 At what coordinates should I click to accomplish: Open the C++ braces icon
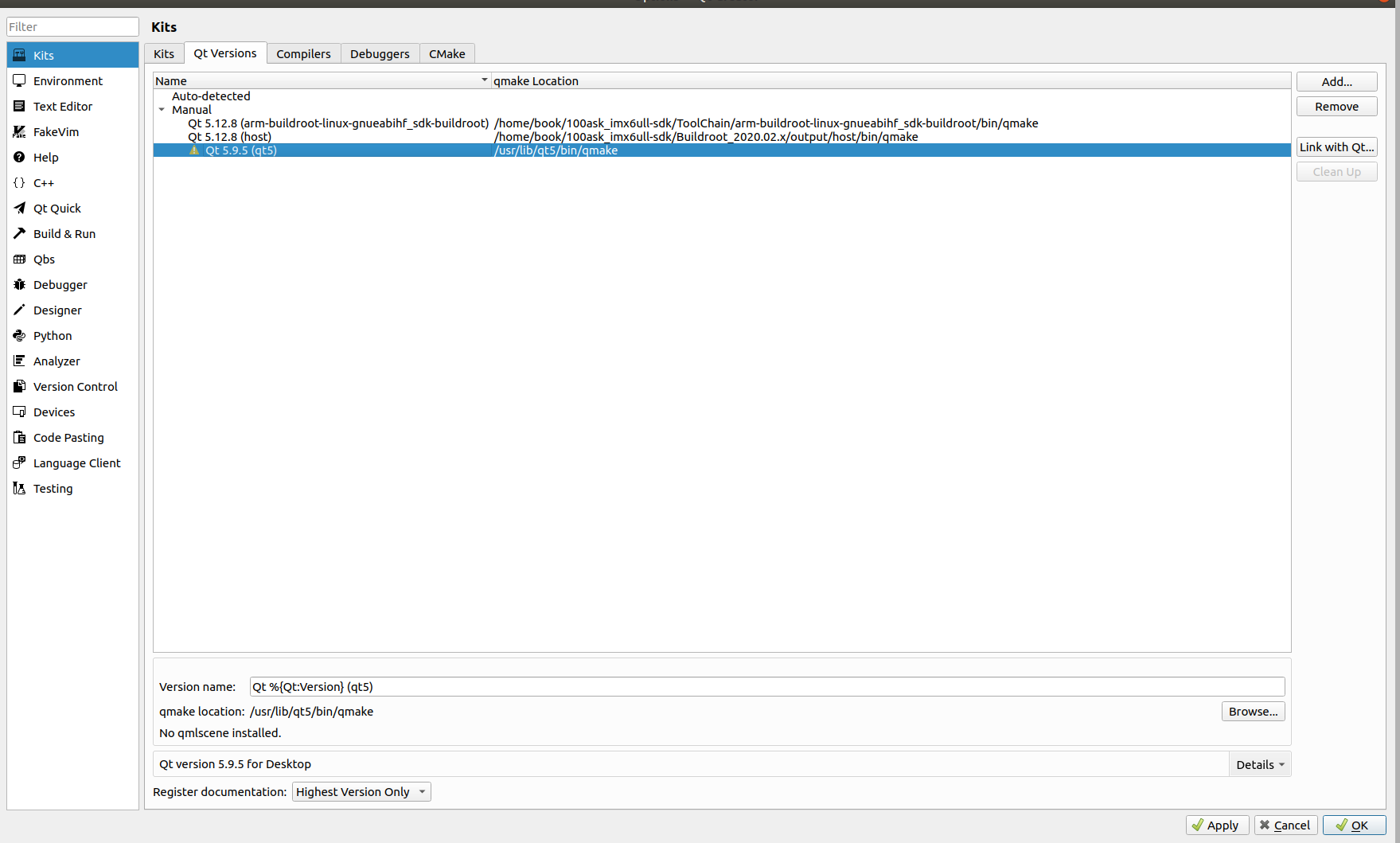[19, 182]
